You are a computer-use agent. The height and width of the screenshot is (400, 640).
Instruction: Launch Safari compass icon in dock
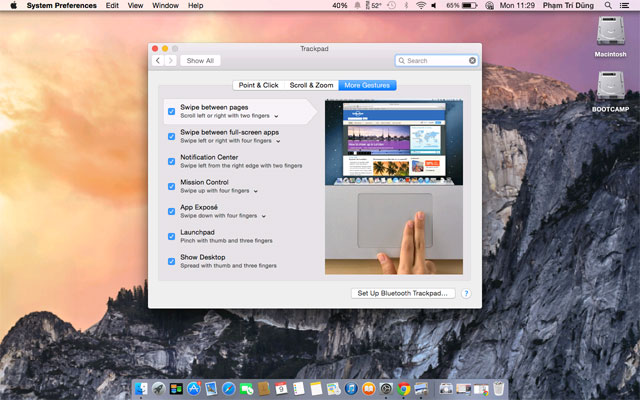coord(229,389)
